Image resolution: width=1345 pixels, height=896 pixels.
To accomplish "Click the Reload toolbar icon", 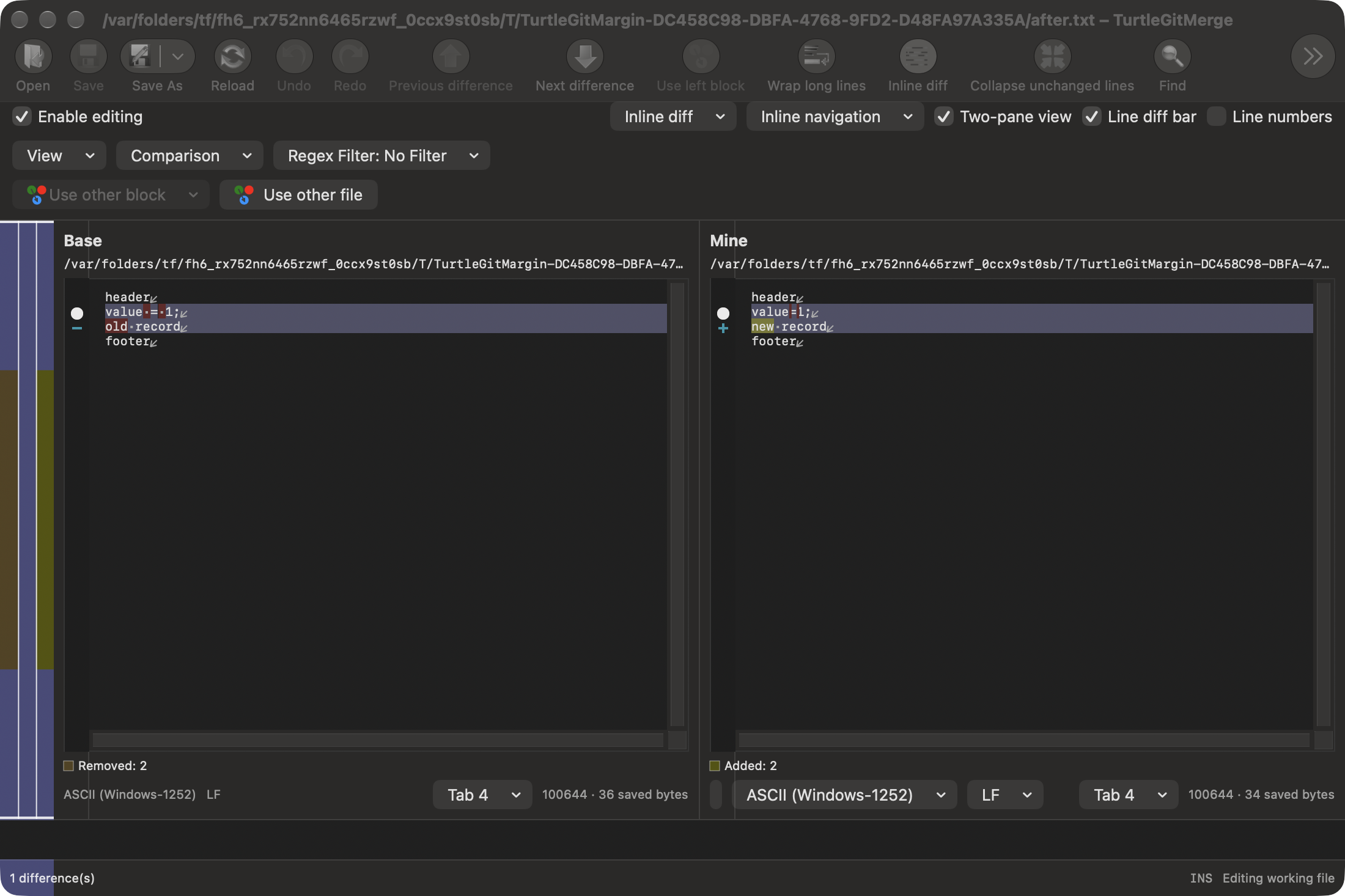I will (232, 57).
